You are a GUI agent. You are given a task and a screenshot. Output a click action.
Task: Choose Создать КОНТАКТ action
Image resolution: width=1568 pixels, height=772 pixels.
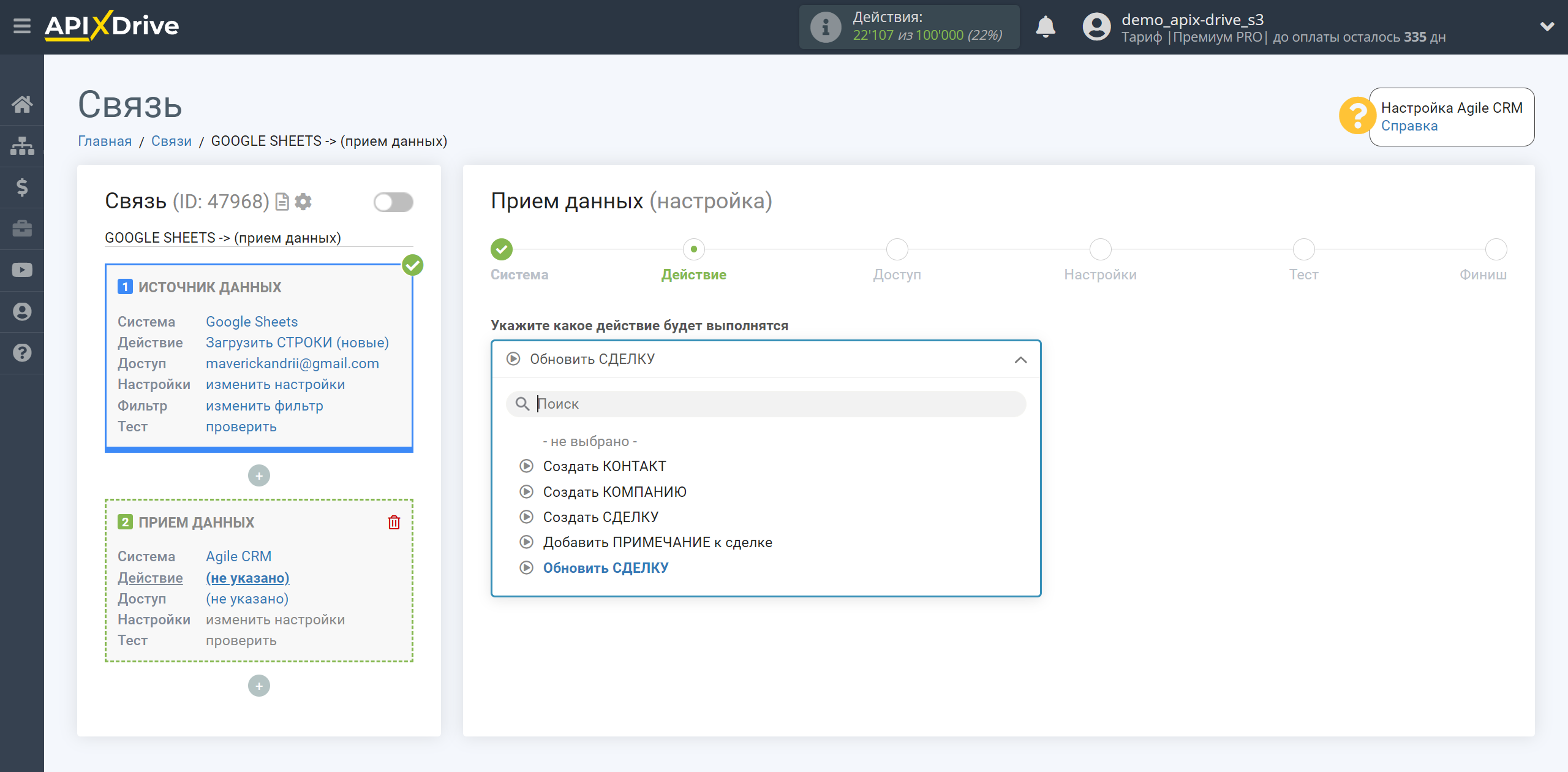[x=604, y=466]
